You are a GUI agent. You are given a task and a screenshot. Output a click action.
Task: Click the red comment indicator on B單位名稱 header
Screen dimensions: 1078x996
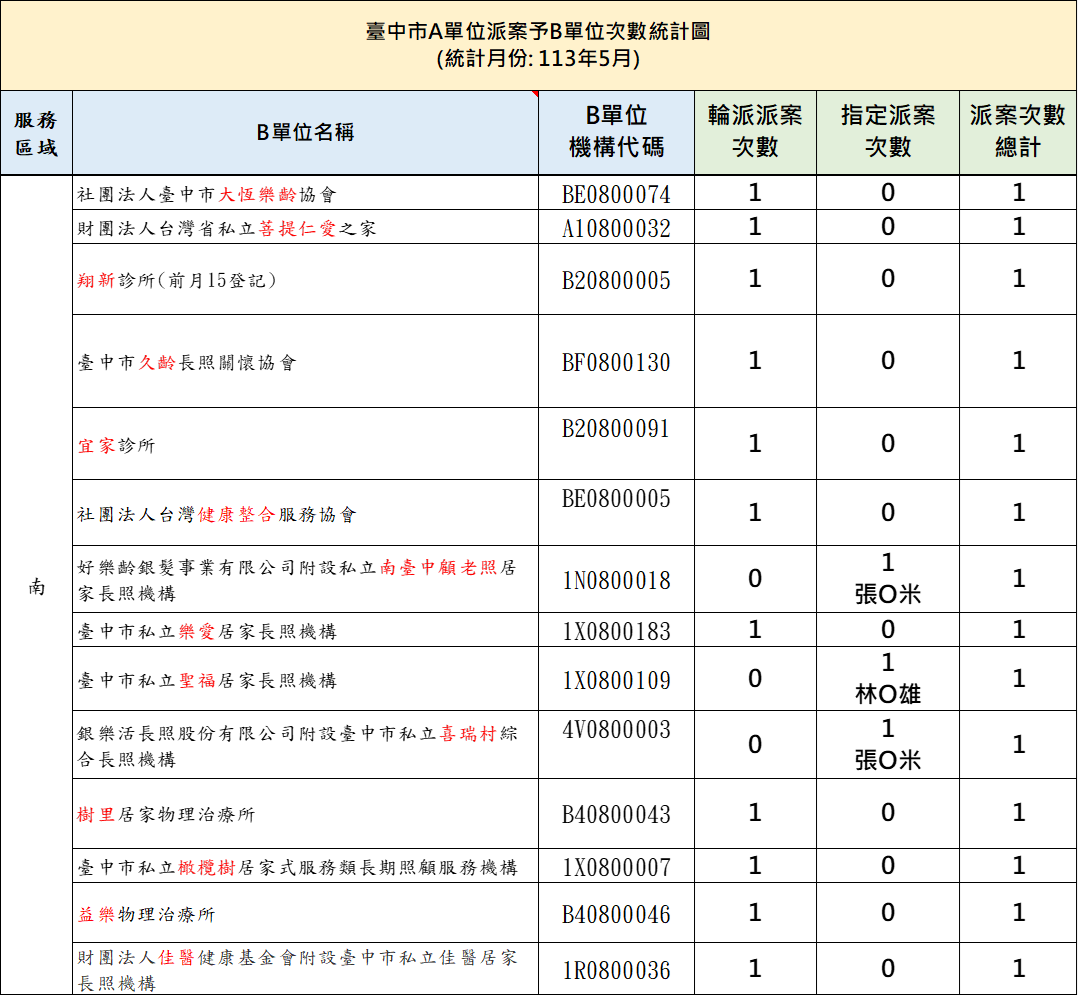(x=536, y=93)
